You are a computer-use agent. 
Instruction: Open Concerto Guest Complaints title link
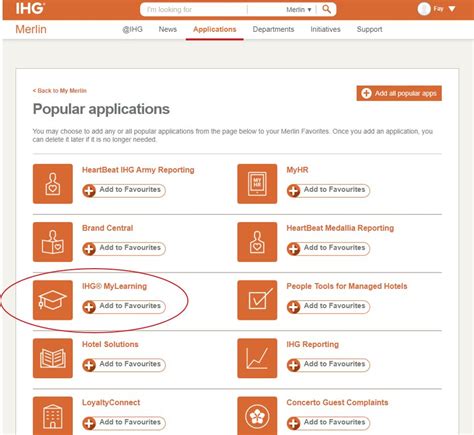click(337, 403)
